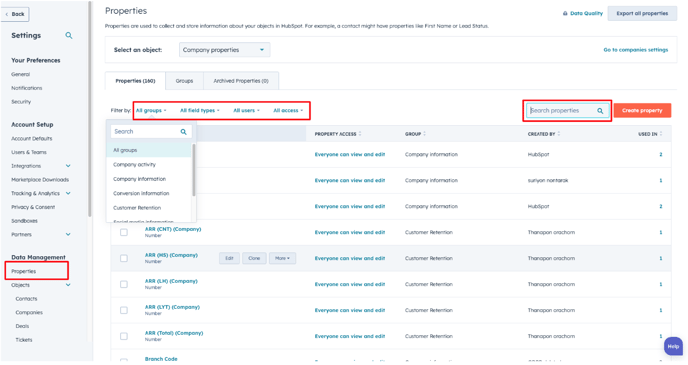Click the groups dropdown list scrollbar
Screen dimensions: 688x365
[194, 170]
